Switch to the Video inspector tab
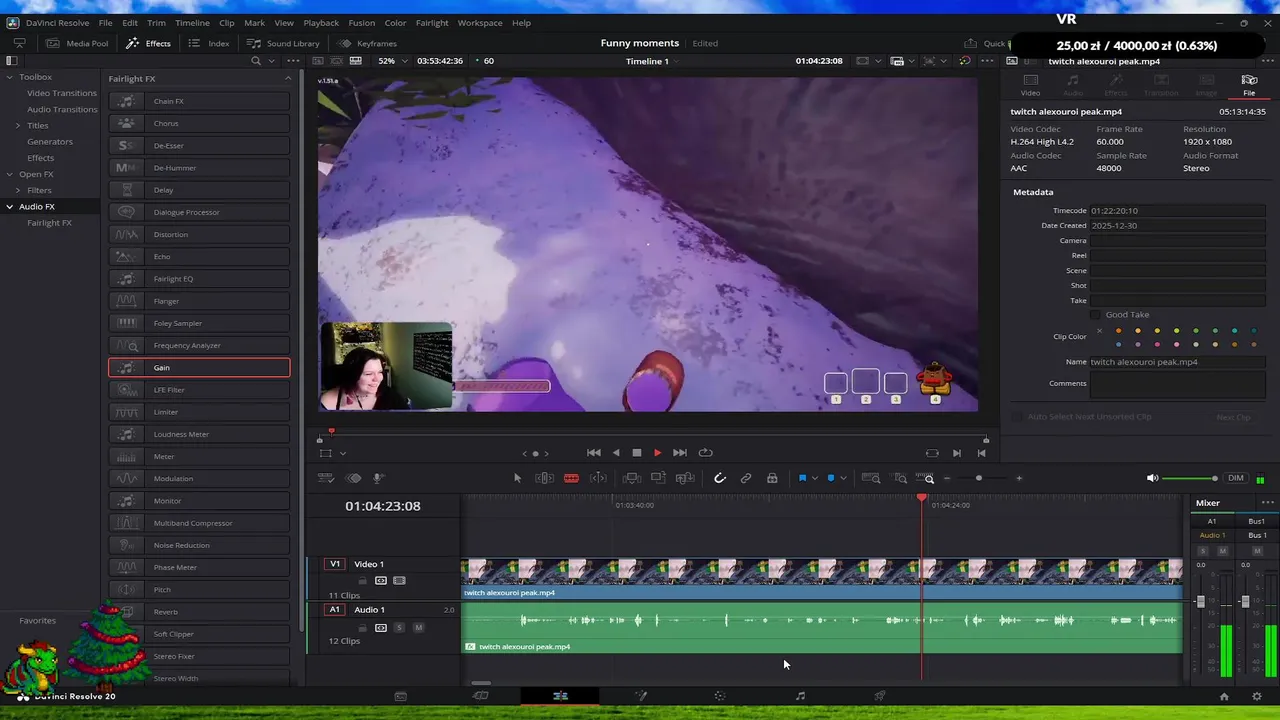The image size is (1280, 720). click(x=1030, y=84)
